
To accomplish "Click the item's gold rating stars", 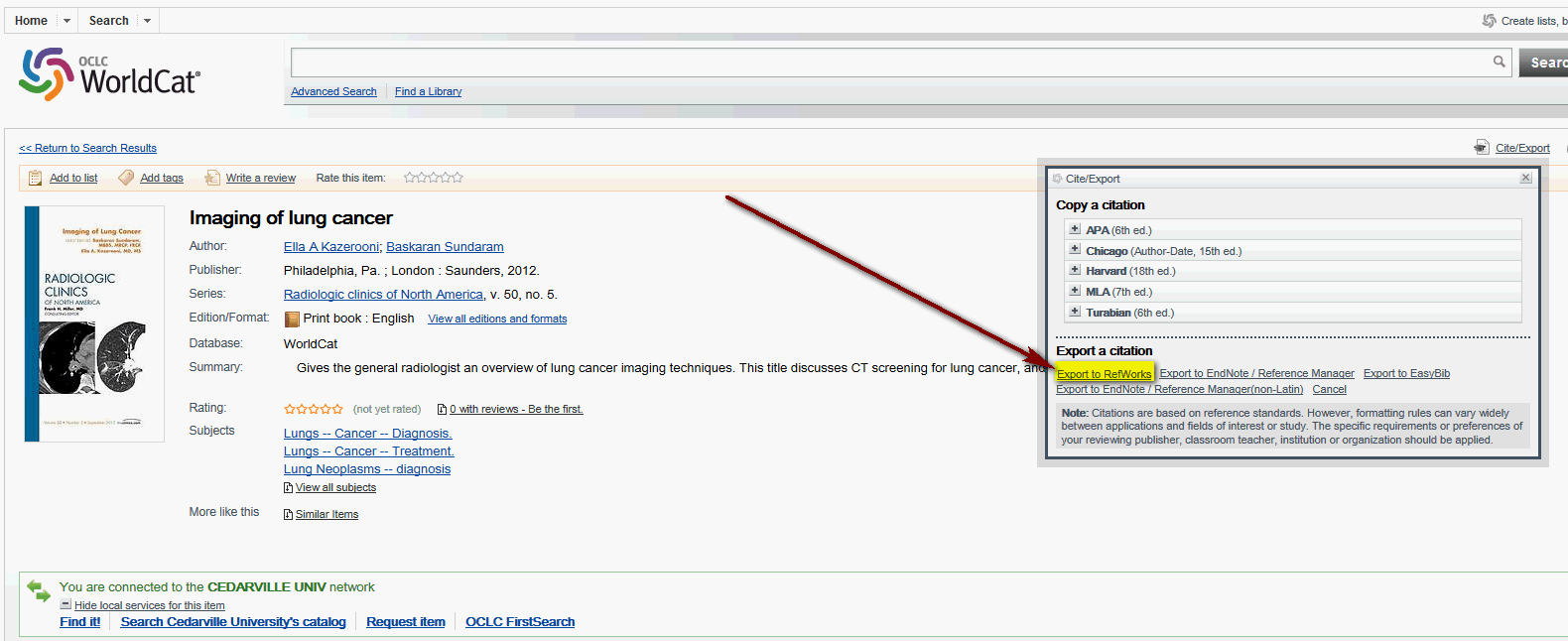I will 314,409.
